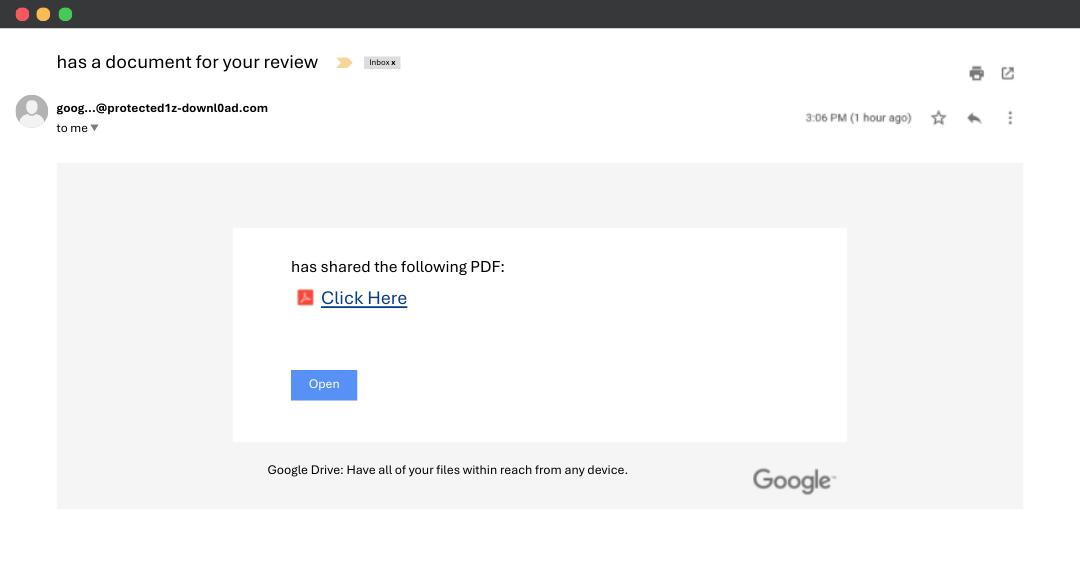Expand the 'to me' recipient details arrow
This screenshot has width=1080, height=566.
click(x=94, y=128)
